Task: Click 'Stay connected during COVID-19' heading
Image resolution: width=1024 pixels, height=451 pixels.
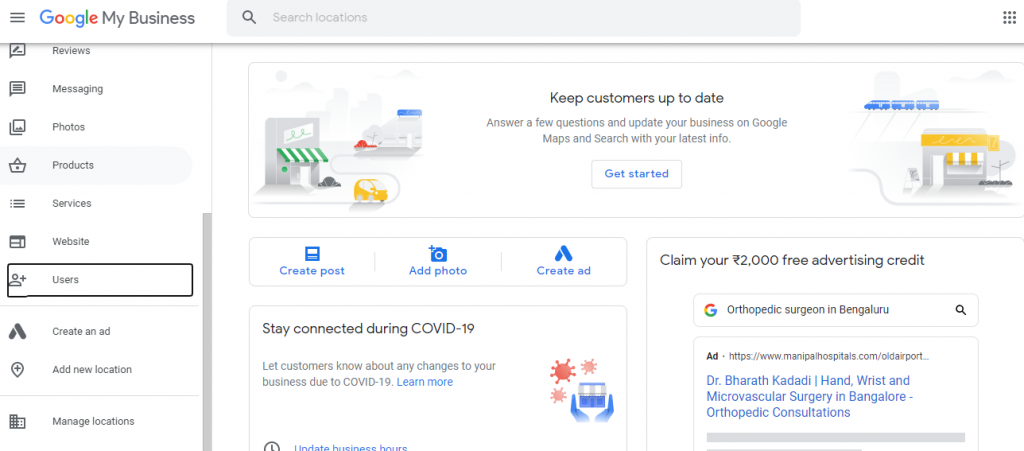Action: (x=368, y=329)
